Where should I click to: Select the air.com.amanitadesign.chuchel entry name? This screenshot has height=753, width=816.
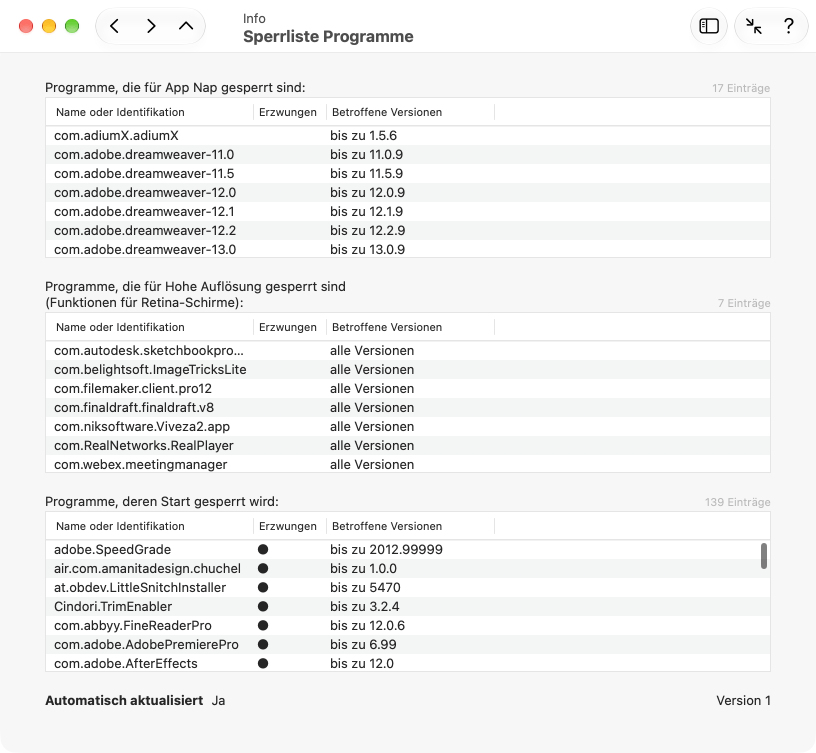pyautogui.click(x=147, y=568)
